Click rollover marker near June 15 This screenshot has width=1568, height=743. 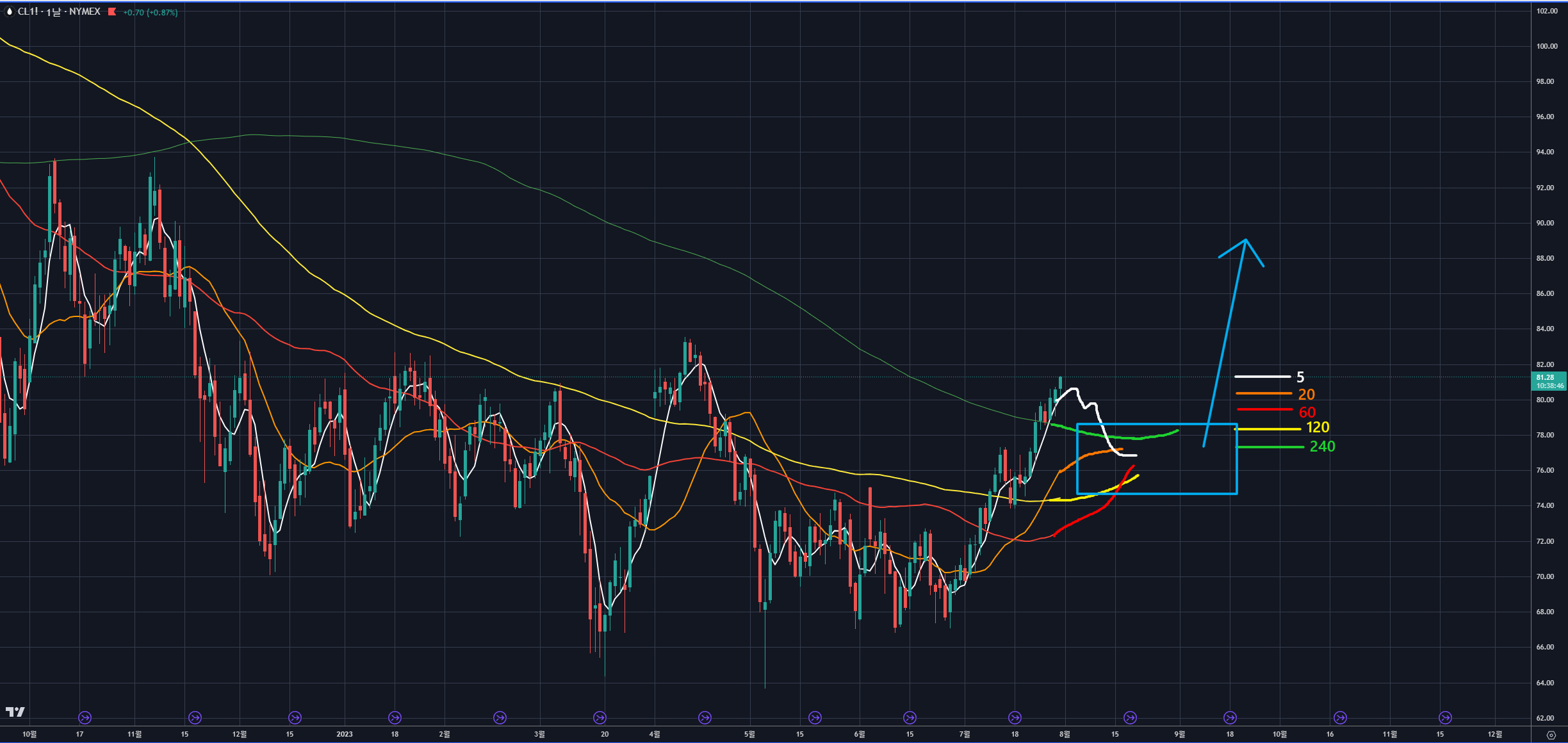pos(910,717)
